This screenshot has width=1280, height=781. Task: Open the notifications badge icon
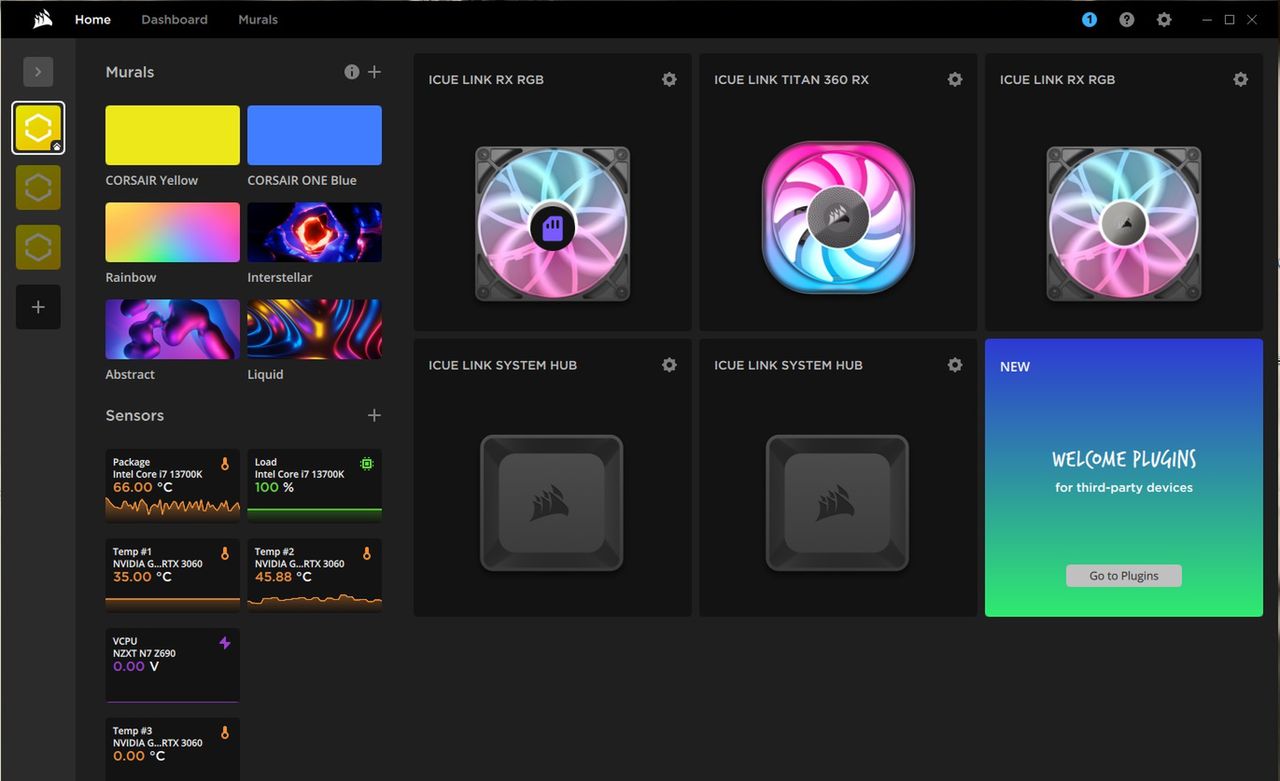tap(1089, 19)
